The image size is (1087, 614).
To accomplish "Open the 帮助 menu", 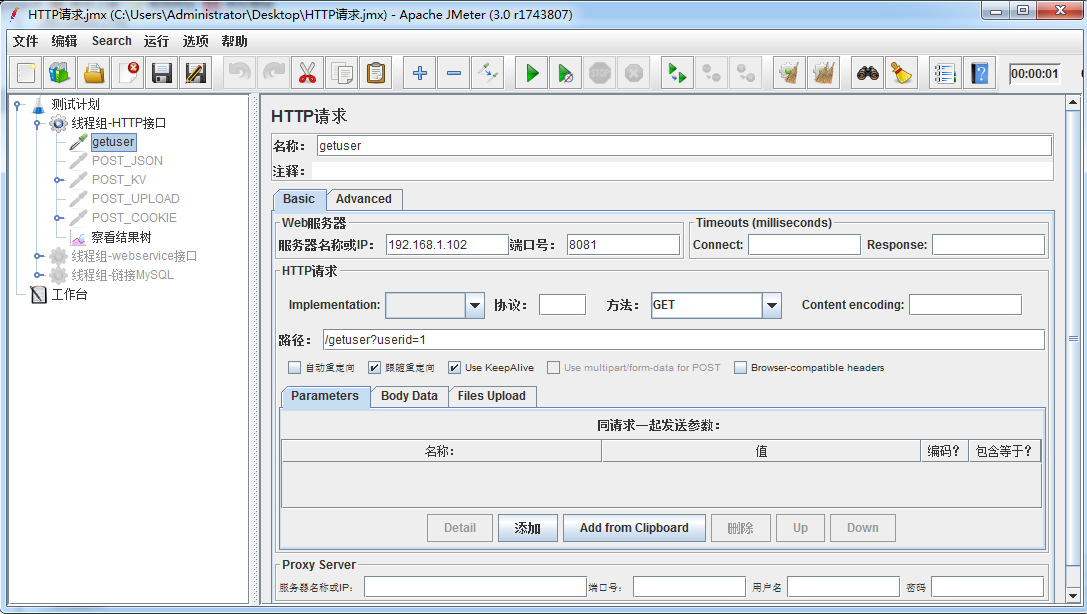I will pyautogui.click(x=234, y=41).
